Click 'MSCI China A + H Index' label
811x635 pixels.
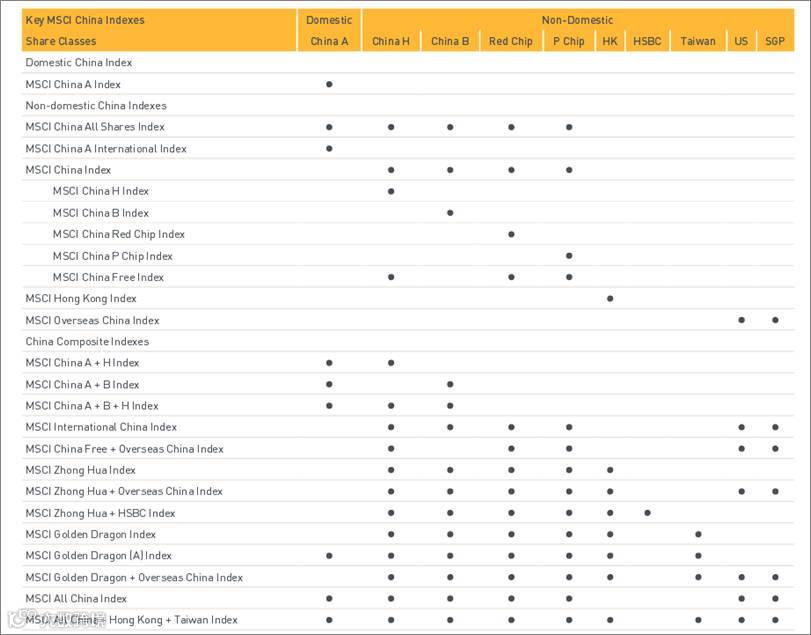(82, 363)
